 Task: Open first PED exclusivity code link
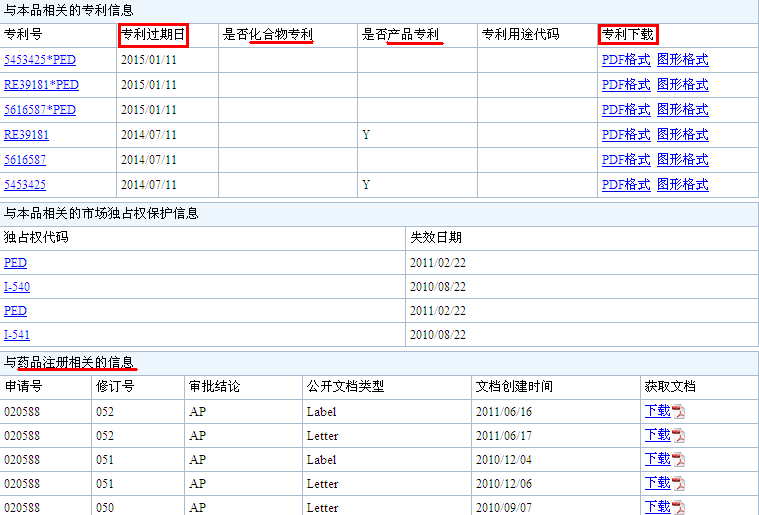15,263
